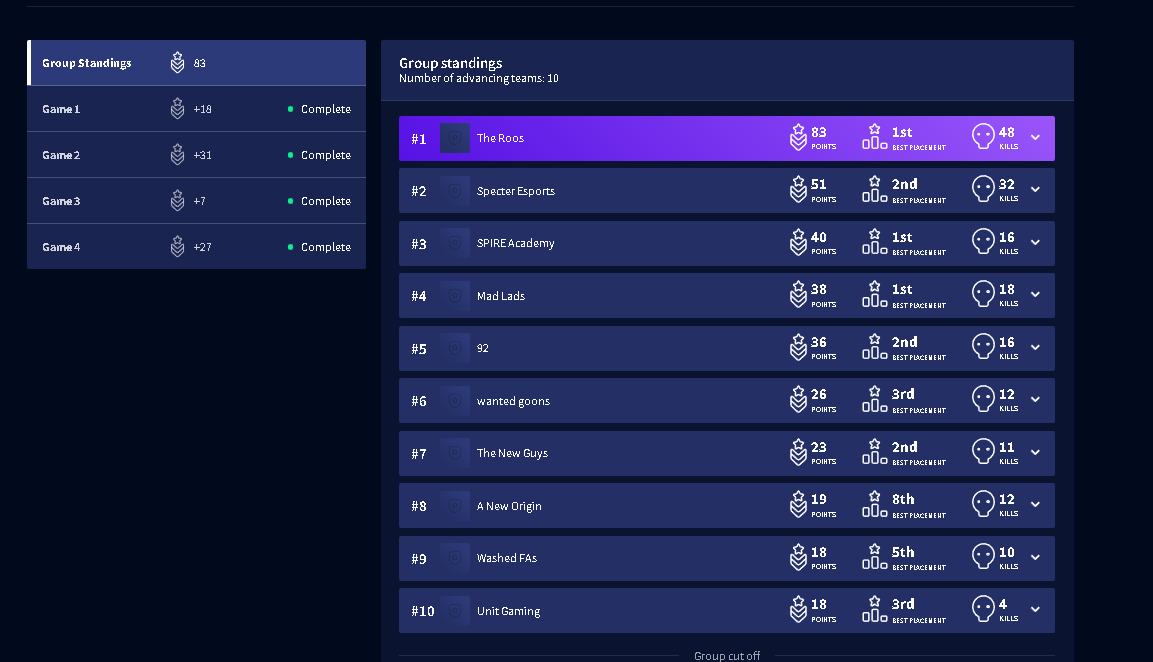Image resolution: width=1153 pixels, height=662 pixels.
Task: Click Washed FAs kills skull icon
Action: [983, 557]
